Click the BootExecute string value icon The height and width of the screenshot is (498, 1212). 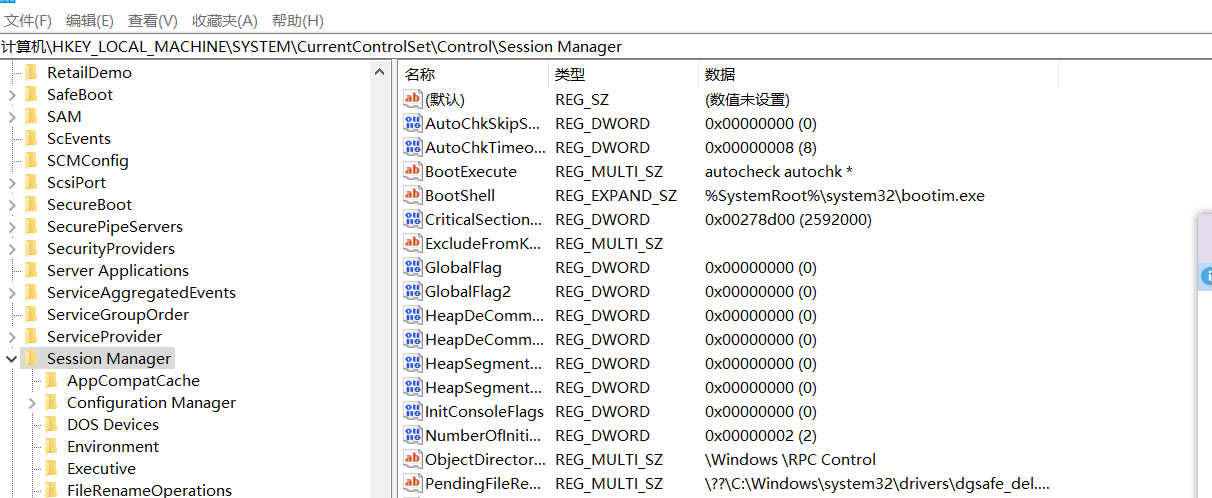[413, 171]
